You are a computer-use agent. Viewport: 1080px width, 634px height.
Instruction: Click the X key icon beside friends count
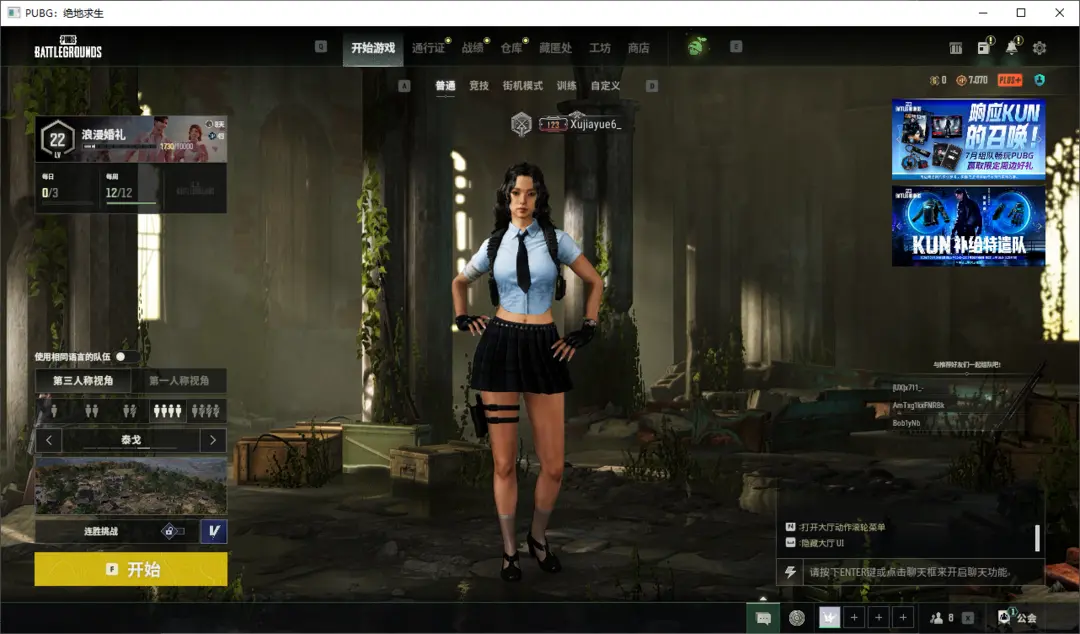(968, 617)
